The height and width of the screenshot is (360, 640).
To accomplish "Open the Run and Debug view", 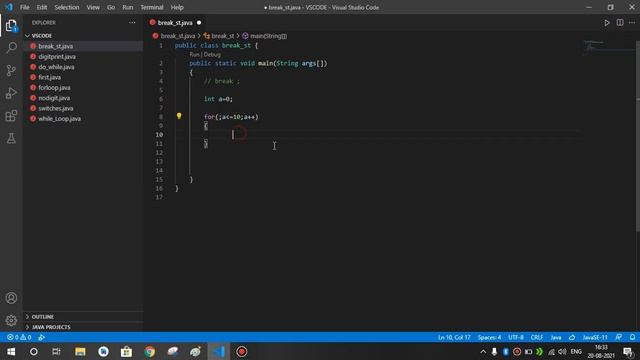I will 11,93.
